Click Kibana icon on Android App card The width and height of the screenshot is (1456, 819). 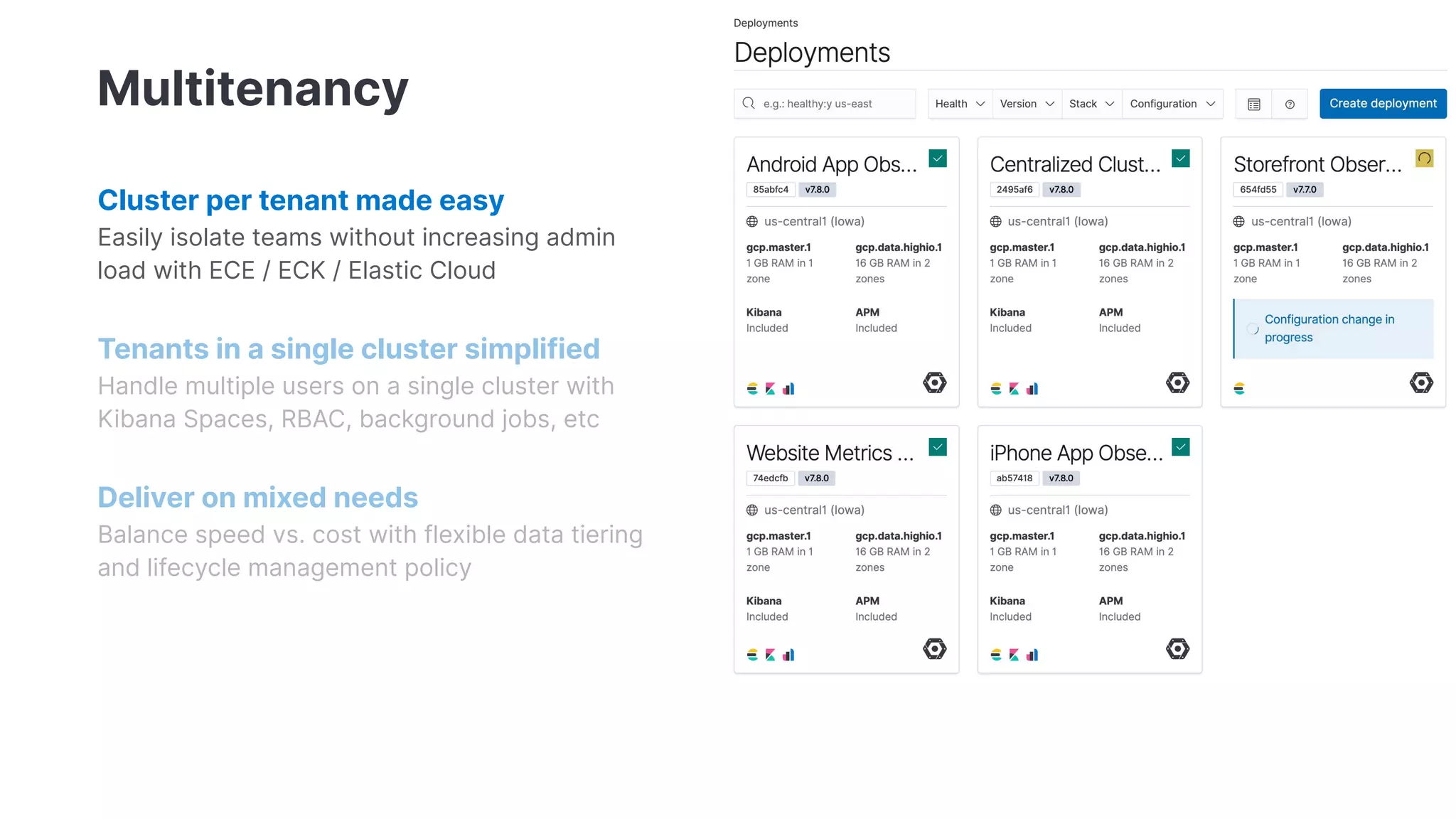pos(771,389)
